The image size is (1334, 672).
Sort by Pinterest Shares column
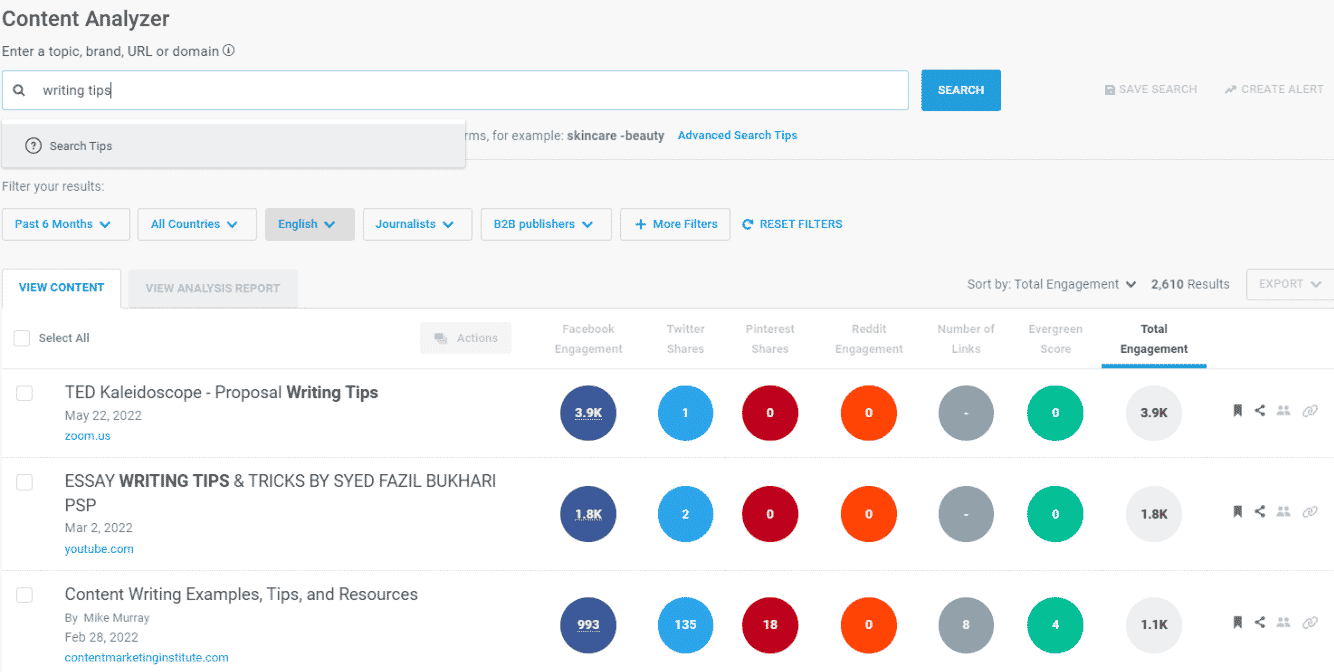click(770, 339)
